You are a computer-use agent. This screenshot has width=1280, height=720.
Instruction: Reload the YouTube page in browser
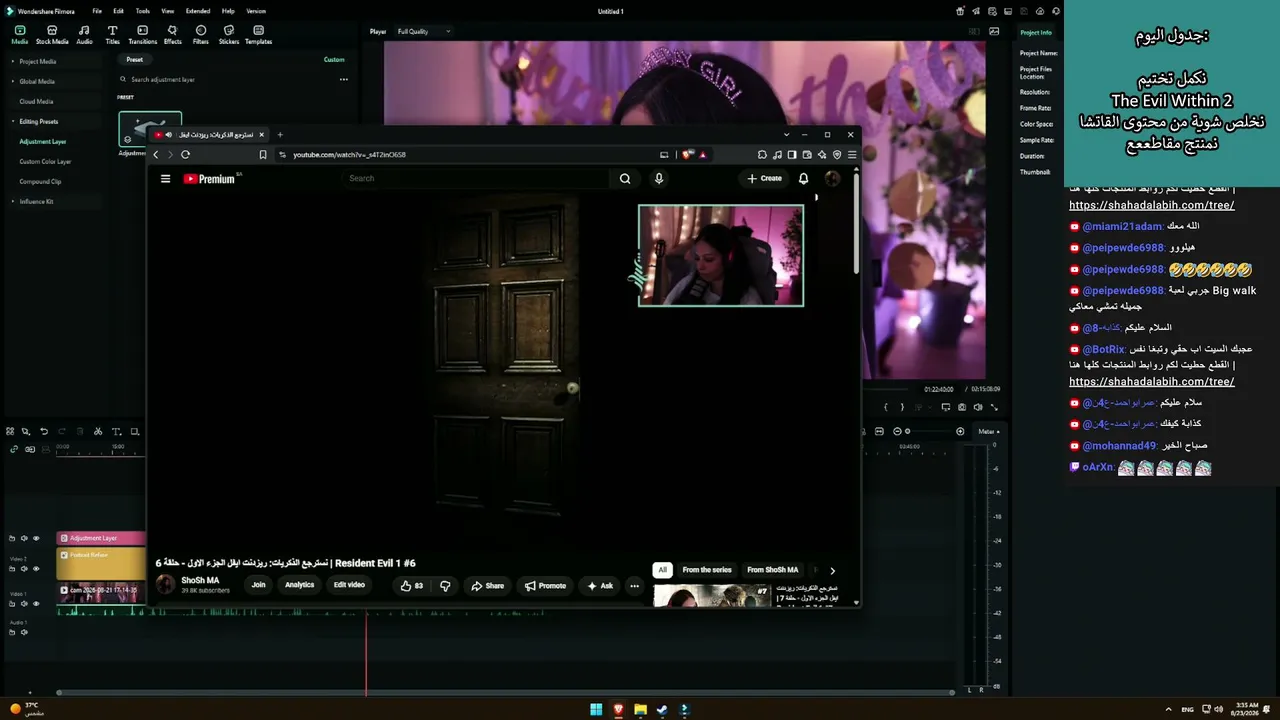185,155
